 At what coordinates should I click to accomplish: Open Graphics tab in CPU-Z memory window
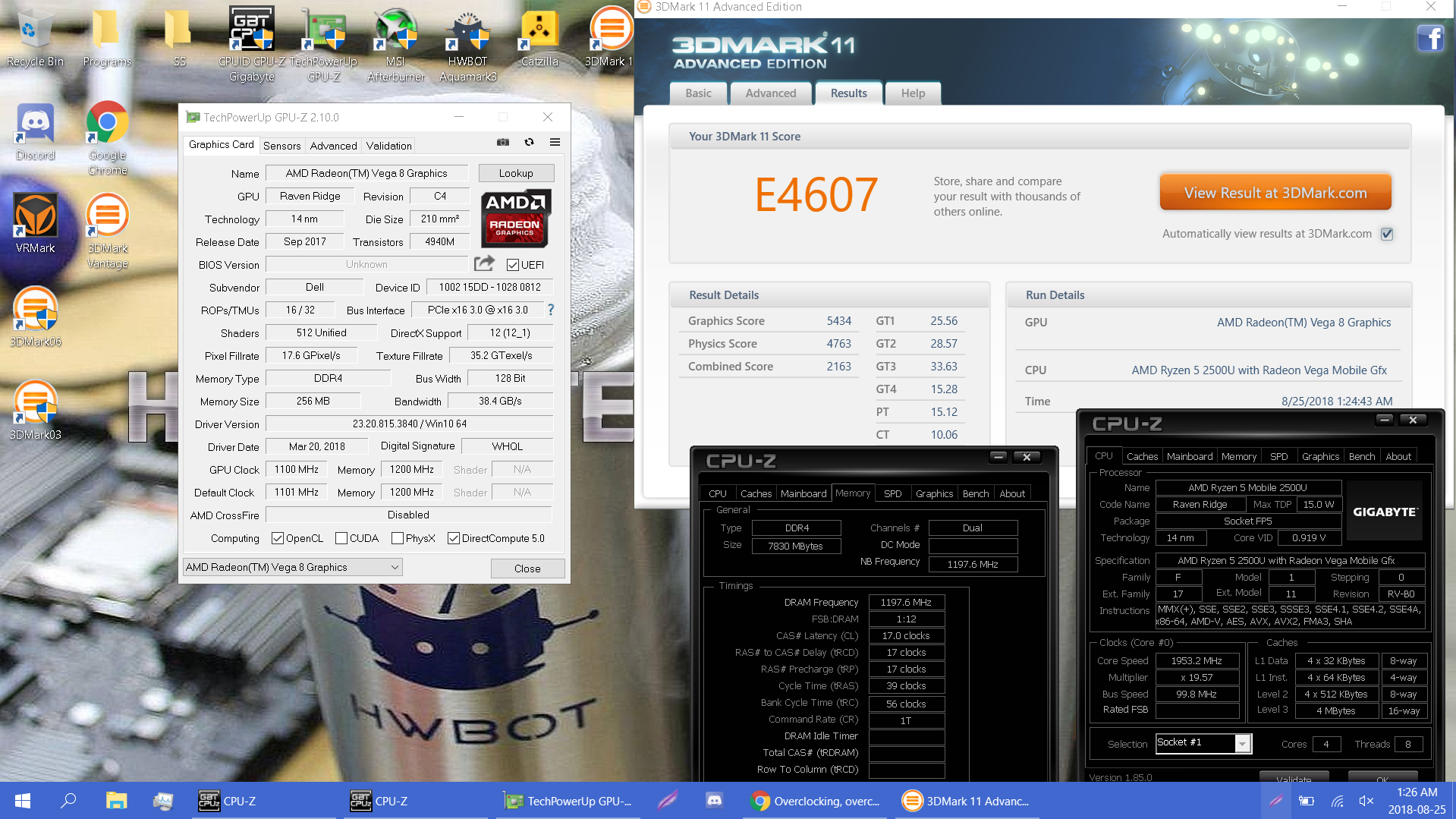point(934,493)
